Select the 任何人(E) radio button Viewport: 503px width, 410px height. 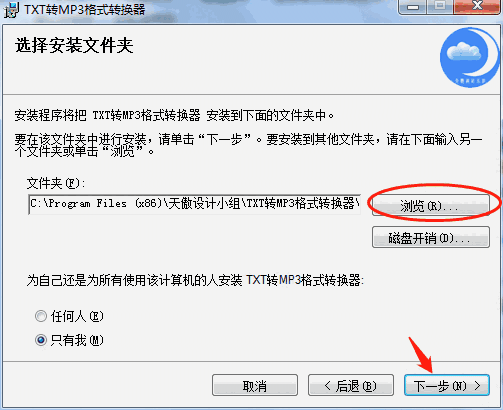(x=41, y=316)
